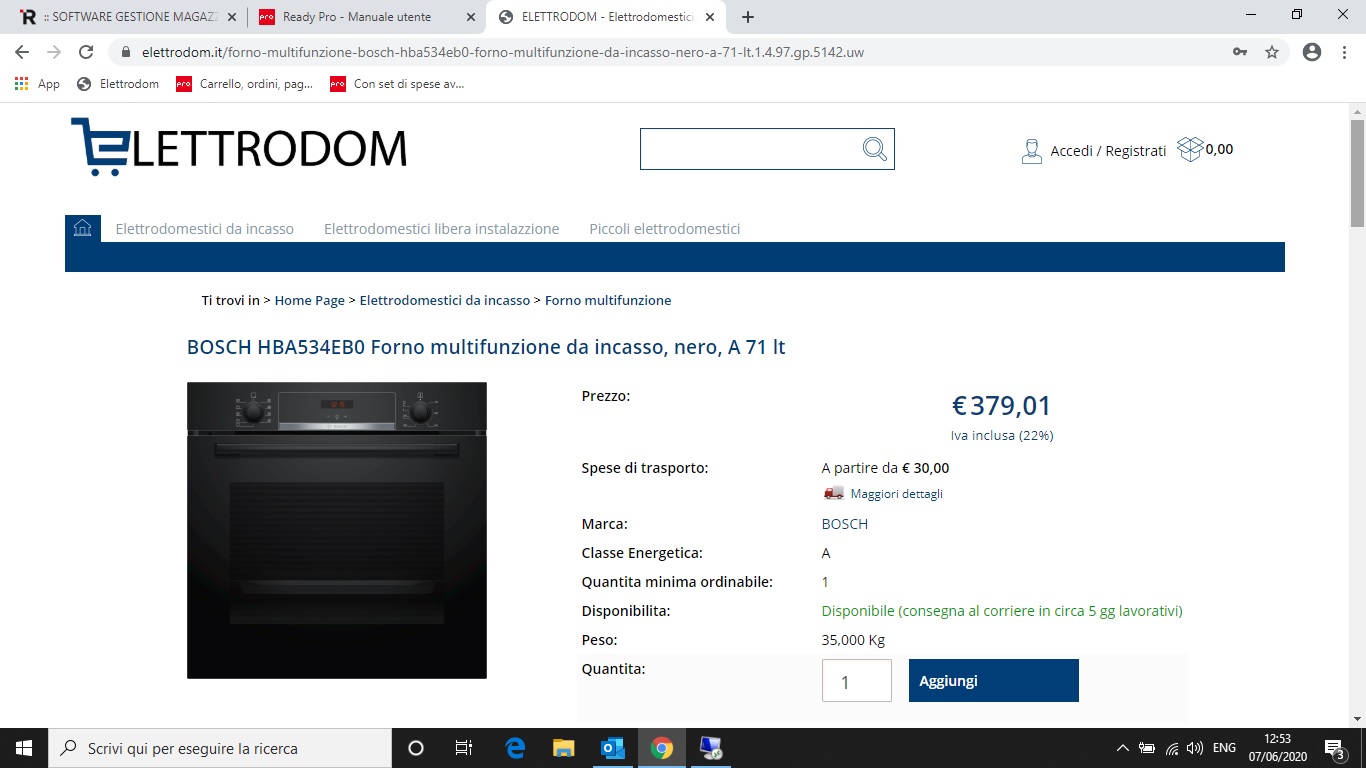Click the quantity input field
Screen dimensions: 1366x768
pos(857,680)
